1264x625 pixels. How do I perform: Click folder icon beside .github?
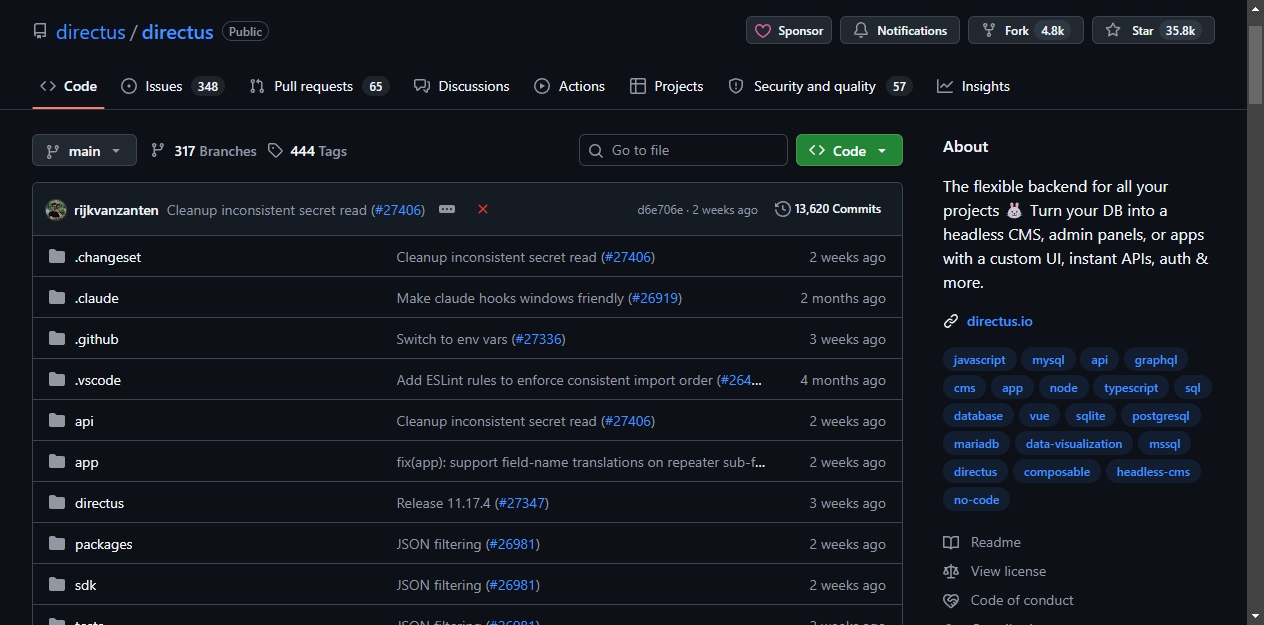pos(57,339)
